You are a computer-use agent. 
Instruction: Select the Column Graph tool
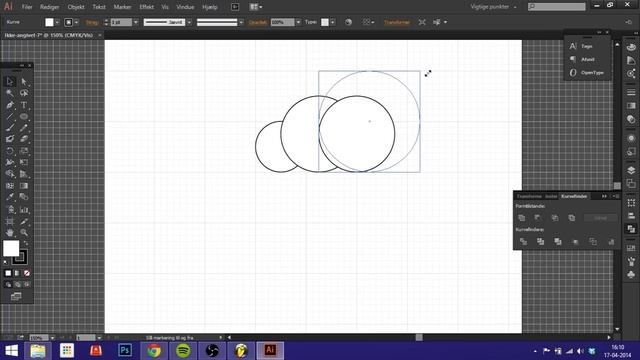tap(24, 210)
